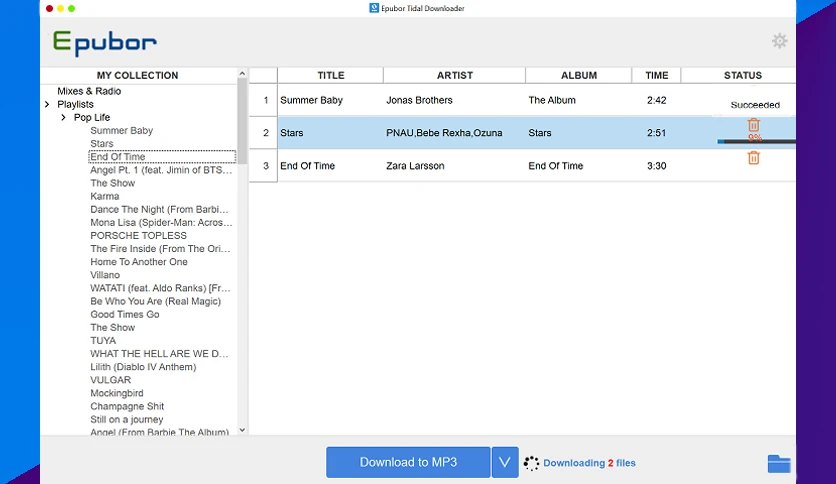Select Home To Another One
The width and height of the screenshot is (836, 484).
(x=139, y=262)
